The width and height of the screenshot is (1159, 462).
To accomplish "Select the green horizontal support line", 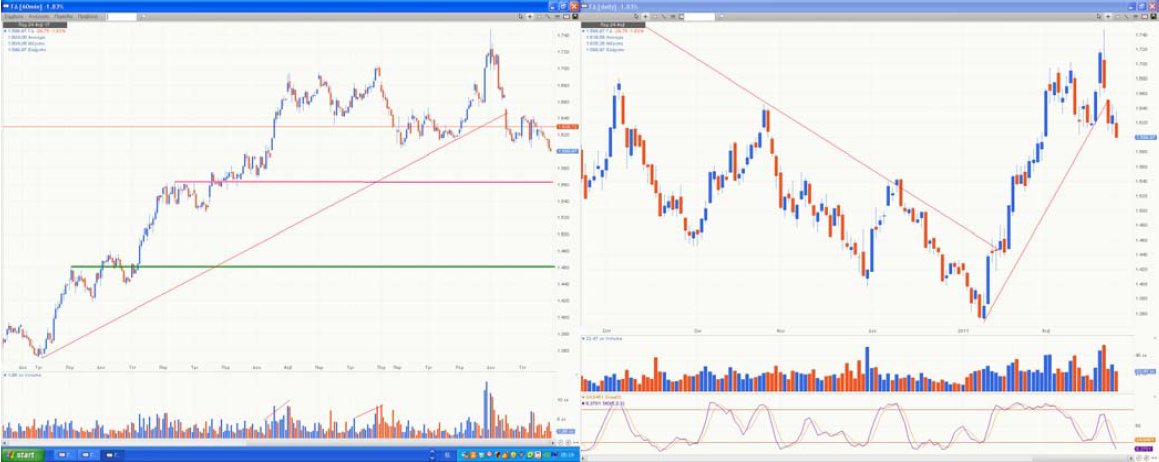I will [300, 266].
